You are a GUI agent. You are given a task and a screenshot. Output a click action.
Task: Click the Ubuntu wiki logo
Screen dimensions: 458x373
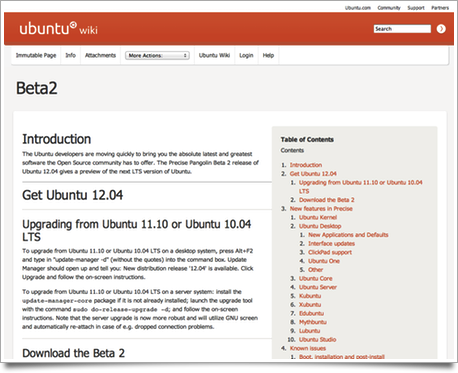(x=58, y=29)
